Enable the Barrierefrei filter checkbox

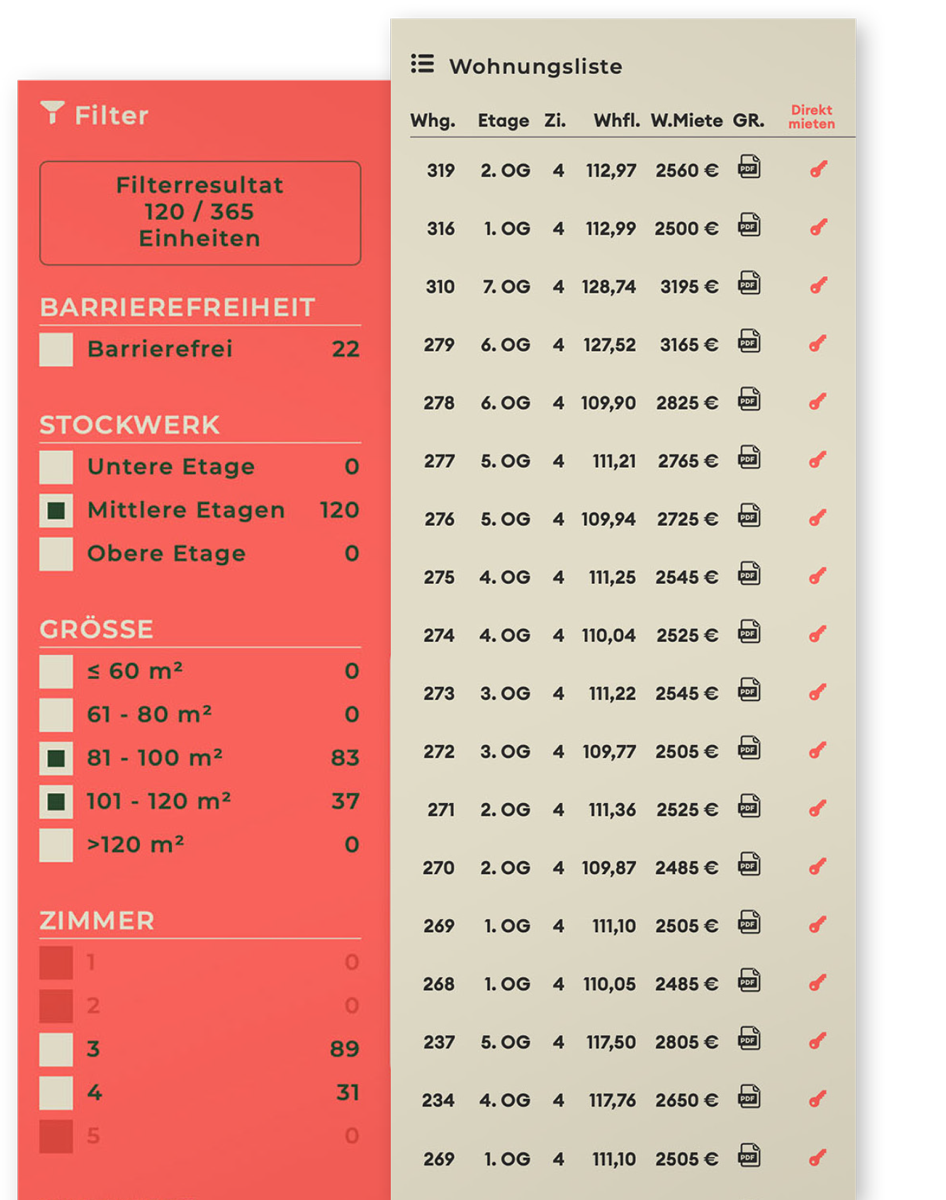coord(55,350)
